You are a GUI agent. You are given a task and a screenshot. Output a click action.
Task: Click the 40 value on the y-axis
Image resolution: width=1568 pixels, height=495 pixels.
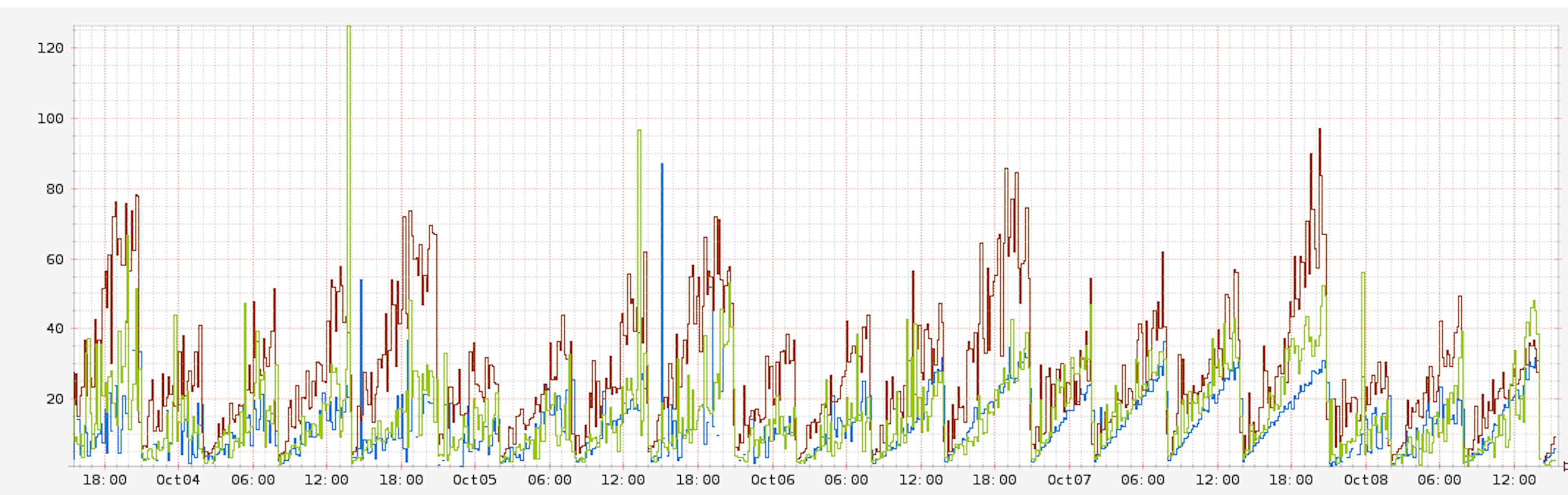pos(55,329)
